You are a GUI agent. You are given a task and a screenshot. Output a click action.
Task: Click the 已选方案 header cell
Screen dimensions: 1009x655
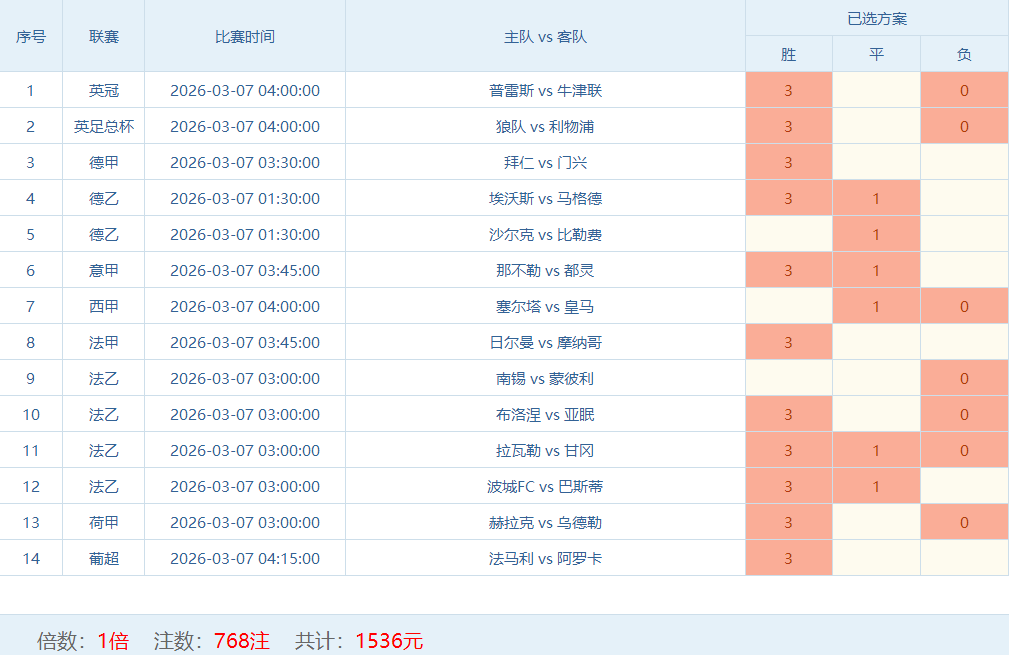pyautogui.click(x=876, y=19)
